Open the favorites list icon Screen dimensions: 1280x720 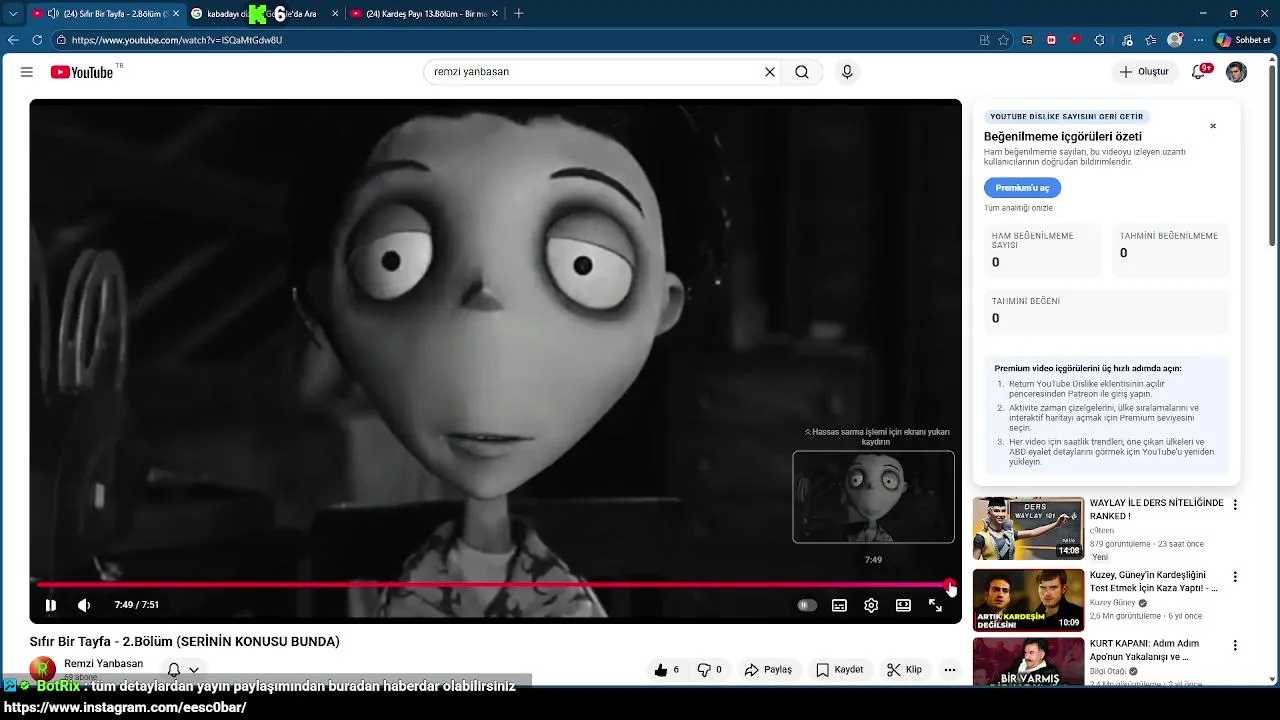[x=1151, y=40]
